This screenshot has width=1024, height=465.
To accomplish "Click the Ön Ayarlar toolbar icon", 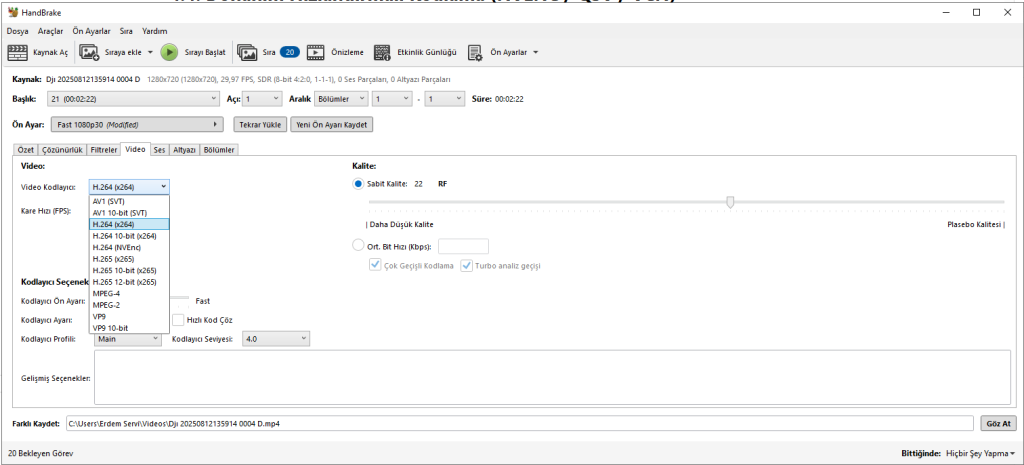I will pos(475,53).
